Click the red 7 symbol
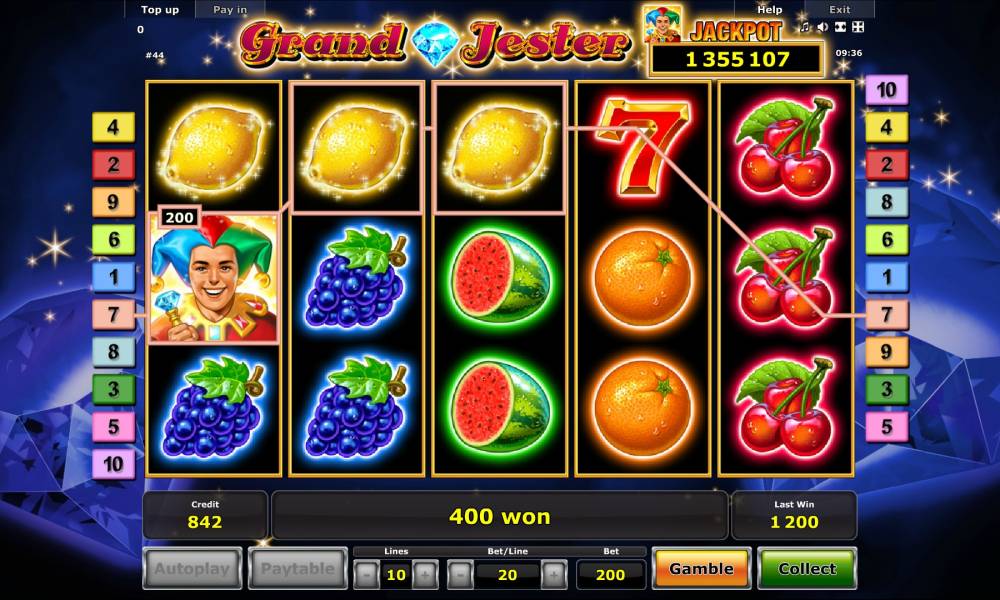This screenshot has height=600, width=1000. point(643,147)
